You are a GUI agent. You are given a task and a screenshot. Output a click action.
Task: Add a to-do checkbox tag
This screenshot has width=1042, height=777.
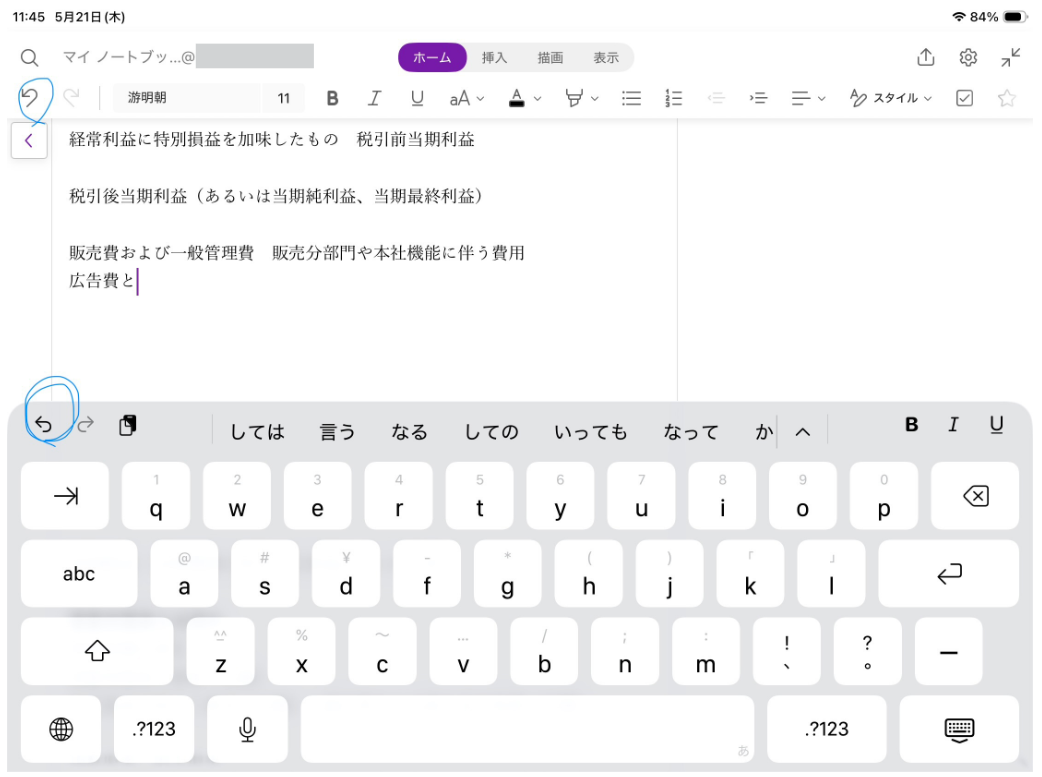pos(964,98)
